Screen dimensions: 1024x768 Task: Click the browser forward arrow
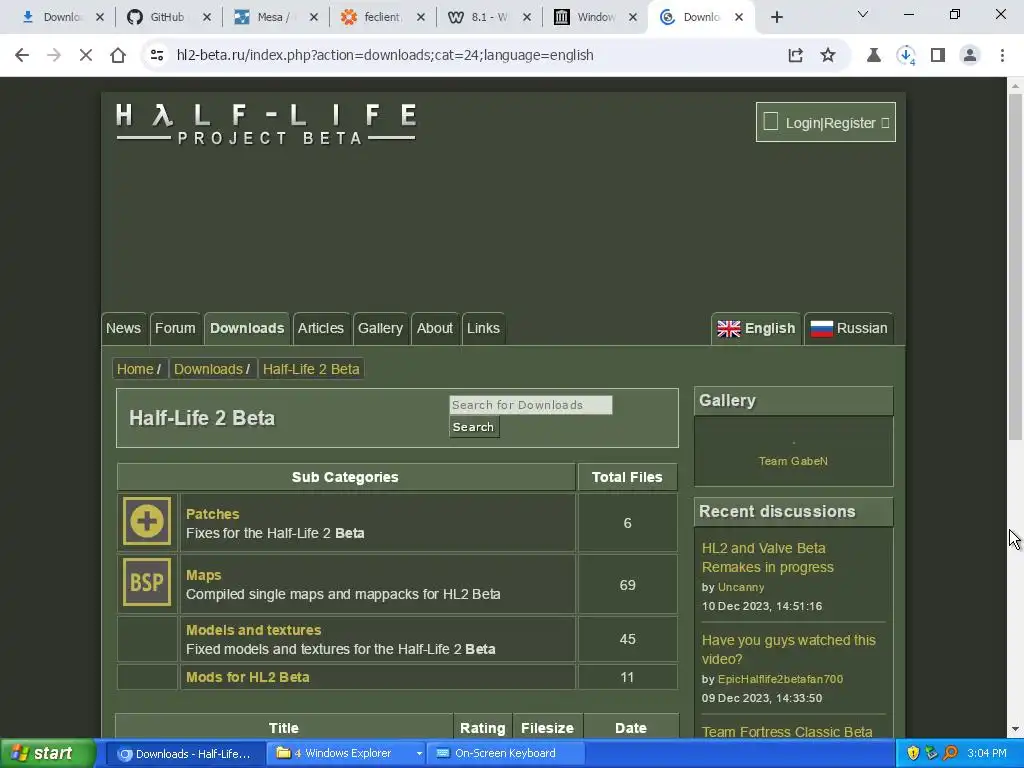click(x=54, y=56)
